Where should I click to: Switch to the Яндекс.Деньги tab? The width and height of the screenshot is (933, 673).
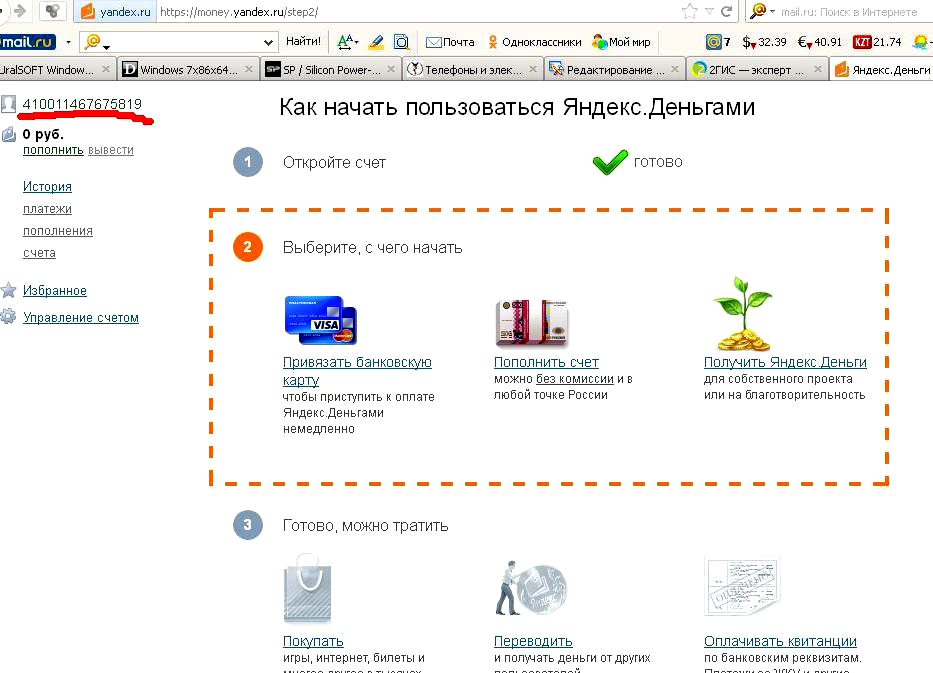point(881,70)
